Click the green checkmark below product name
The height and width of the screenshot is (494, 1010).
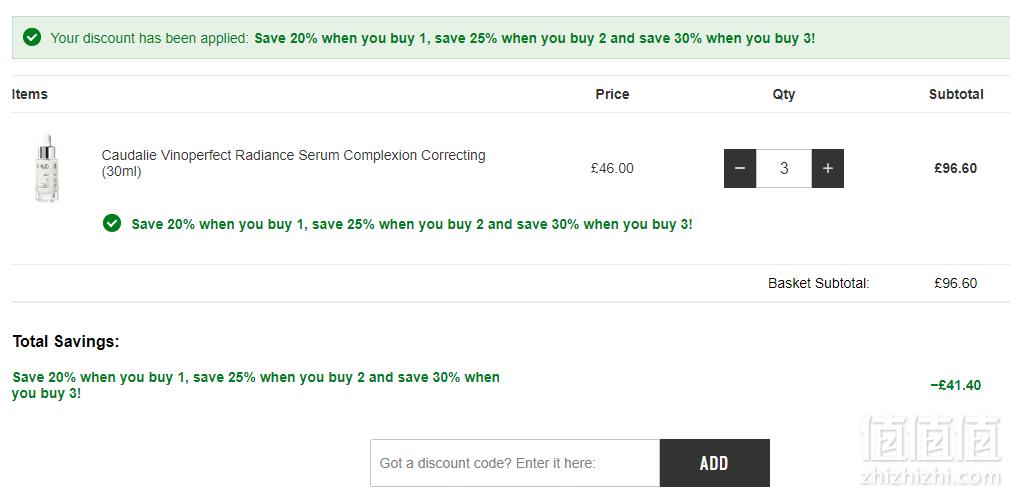[x=112, y=223]
